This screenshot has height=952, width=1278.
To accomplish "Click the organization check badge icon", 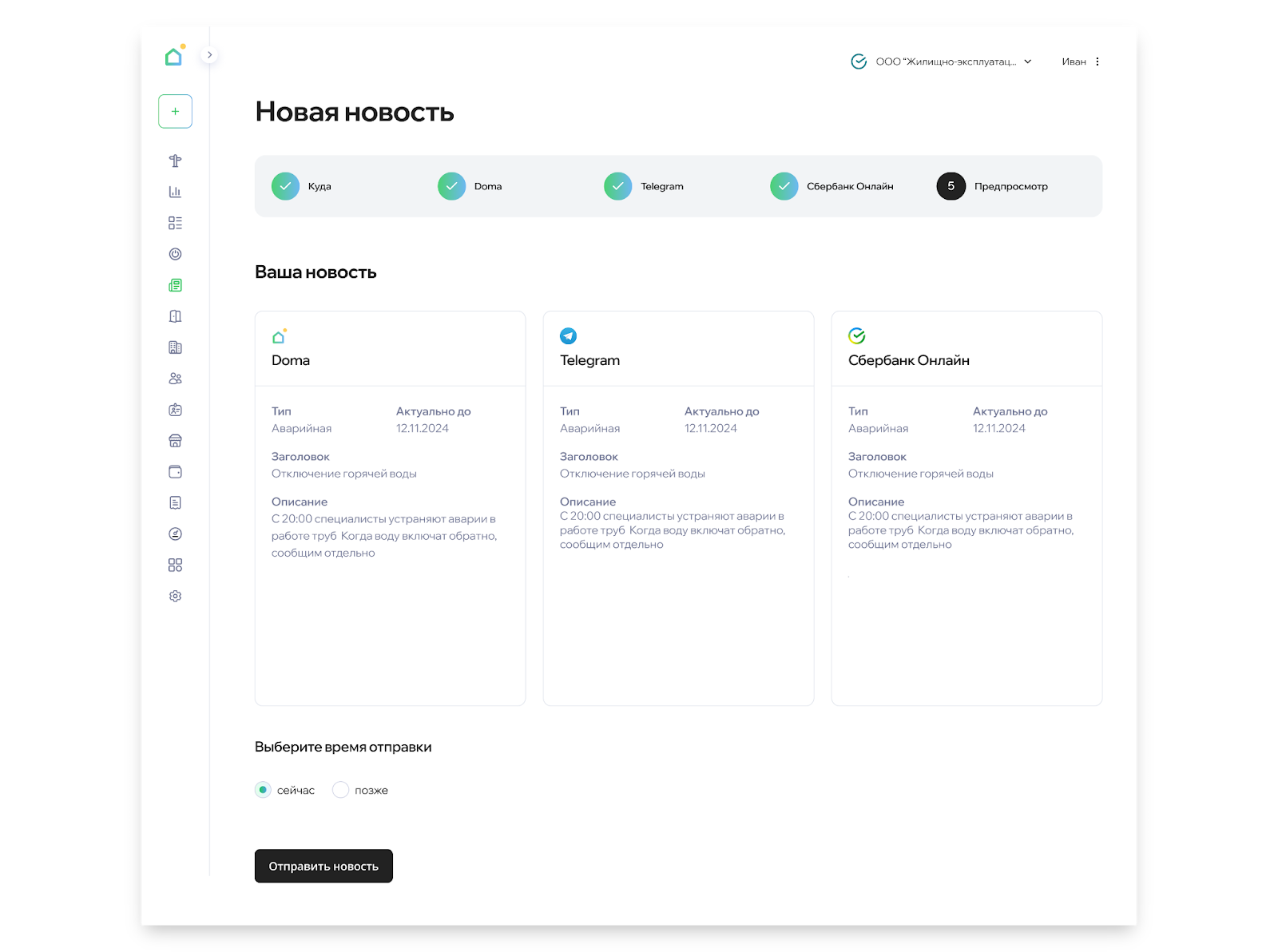I will [859, 61].
